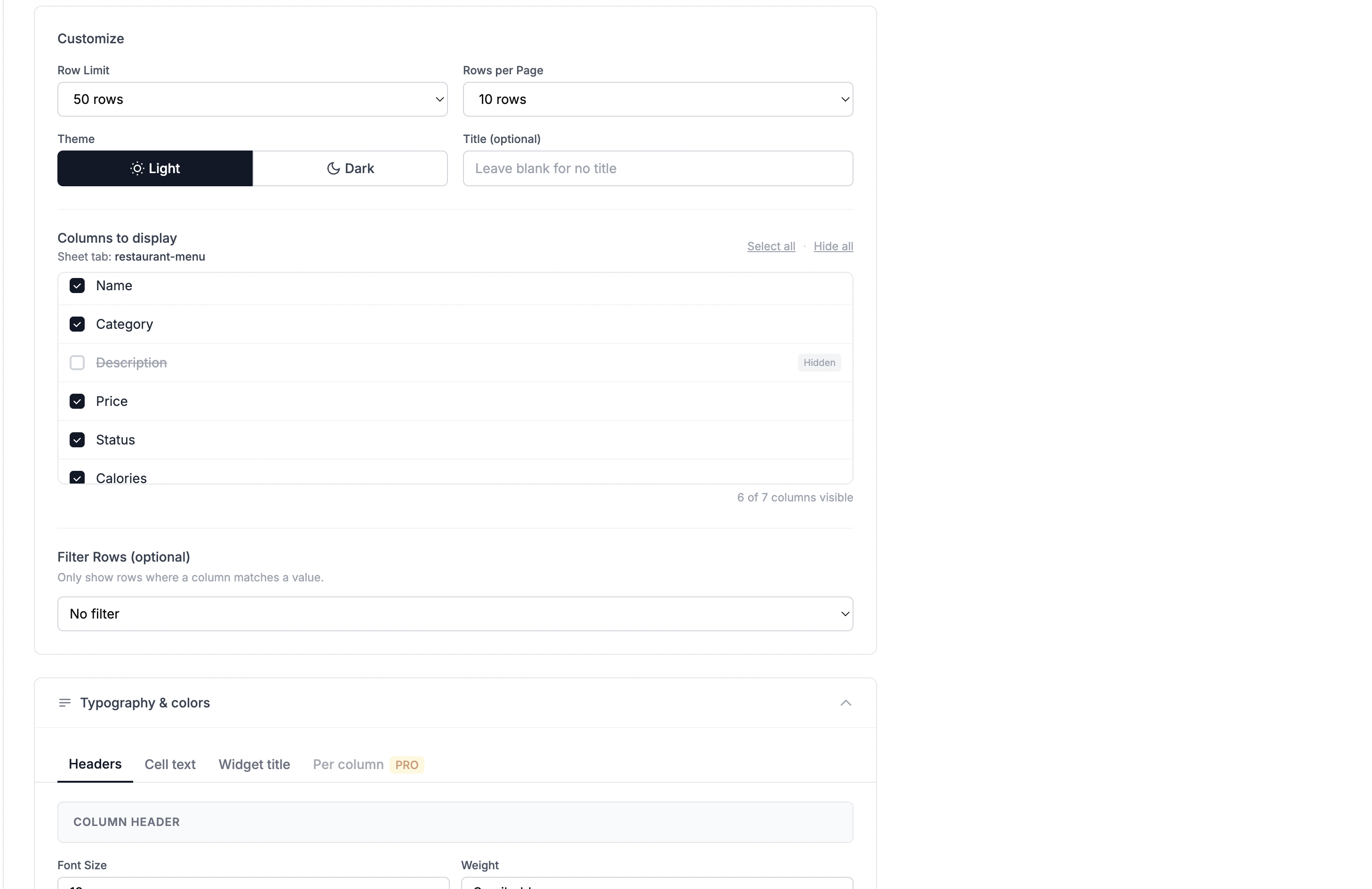Collapse the Typography & colors section chevron

point(845,703)
